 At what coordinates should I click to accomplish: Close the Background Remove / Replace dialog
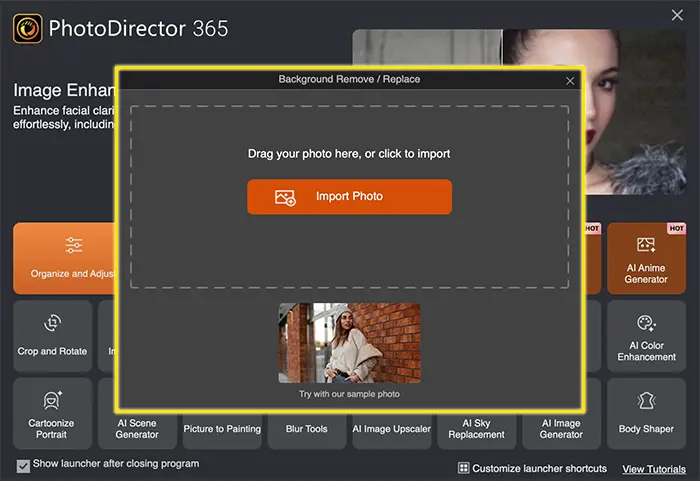click(x=570, y=81)
